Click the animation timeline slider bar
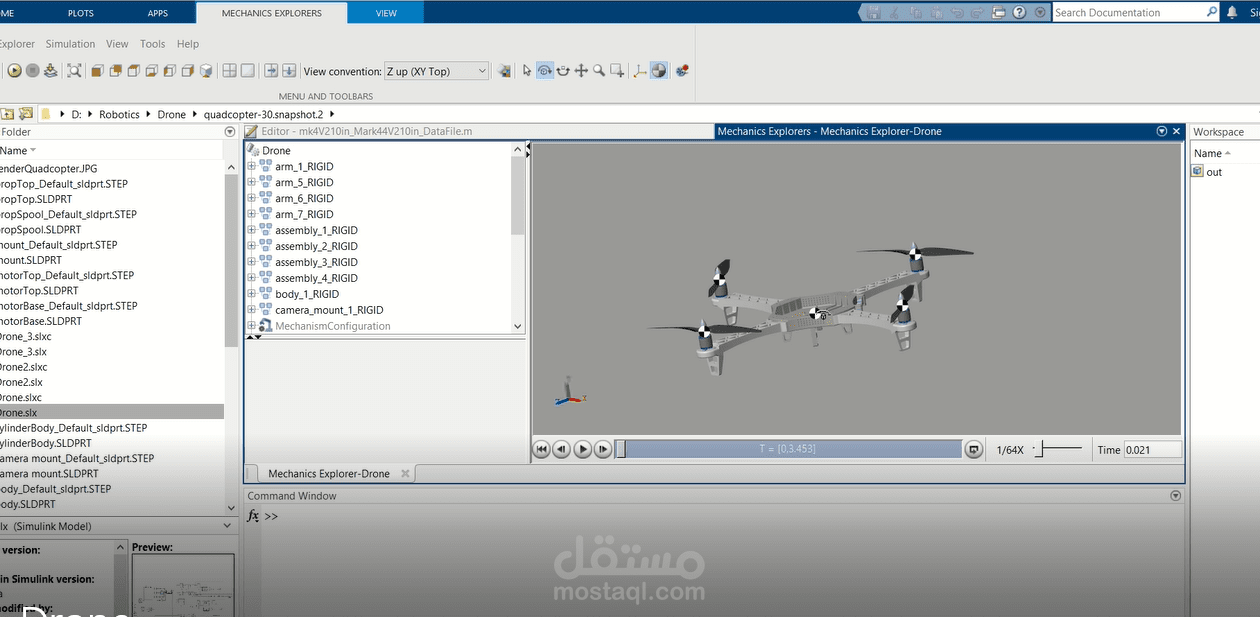 788,450
